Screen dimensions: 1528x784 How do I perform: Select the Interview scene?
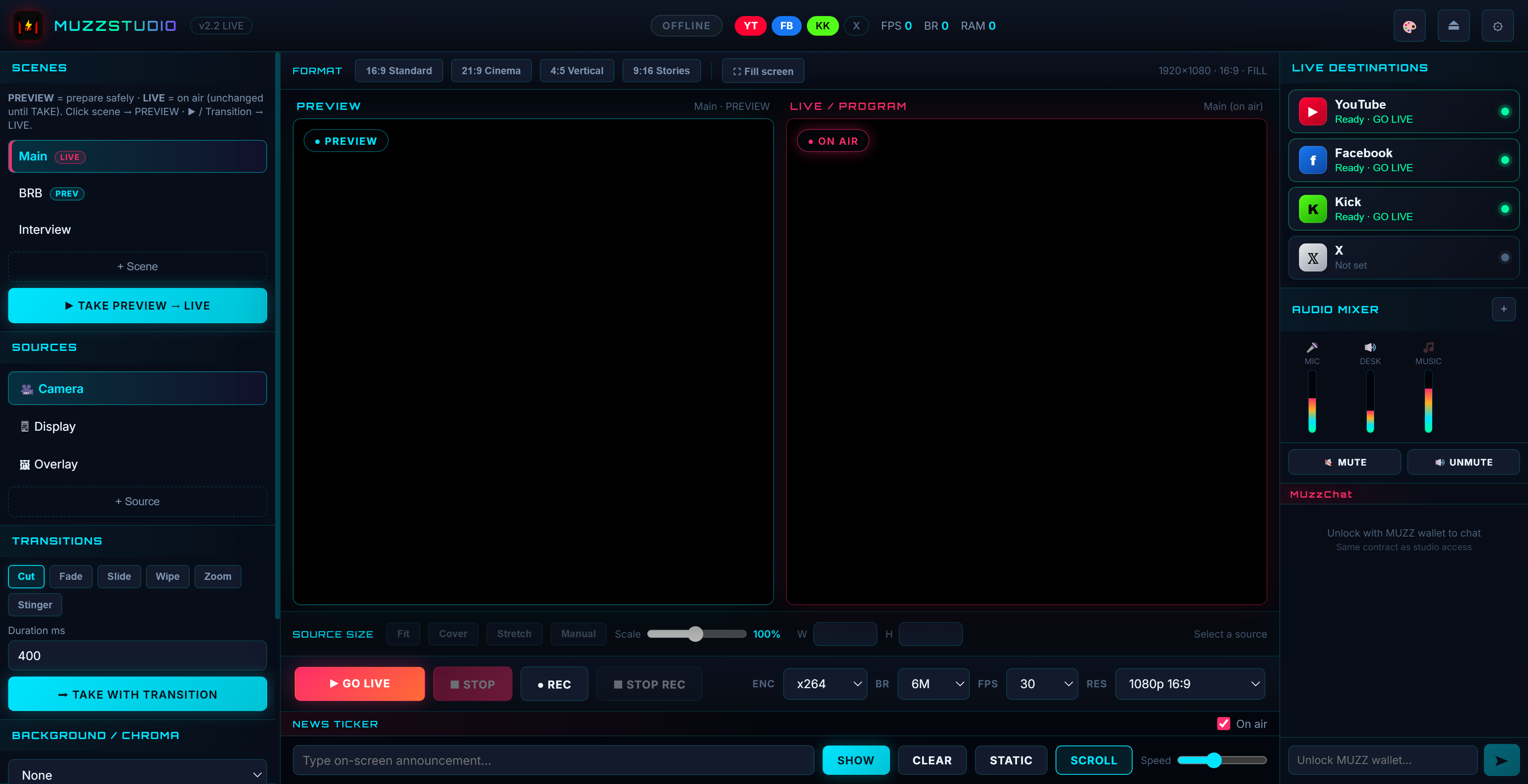click(x=137, y=229)
